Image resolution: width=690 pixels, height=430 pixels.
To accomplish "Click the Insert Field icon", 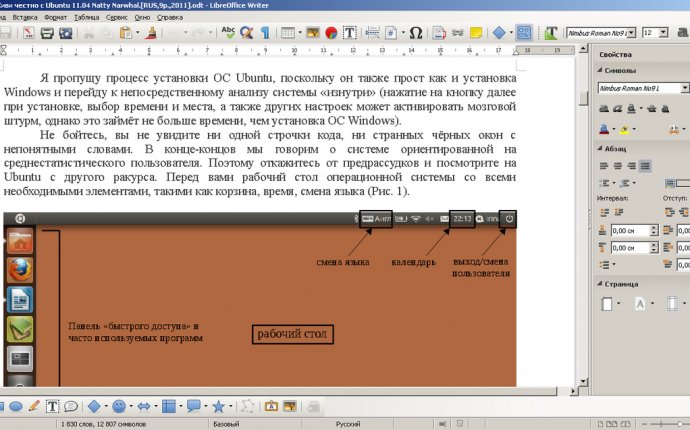I will click(x=390, y=33).
